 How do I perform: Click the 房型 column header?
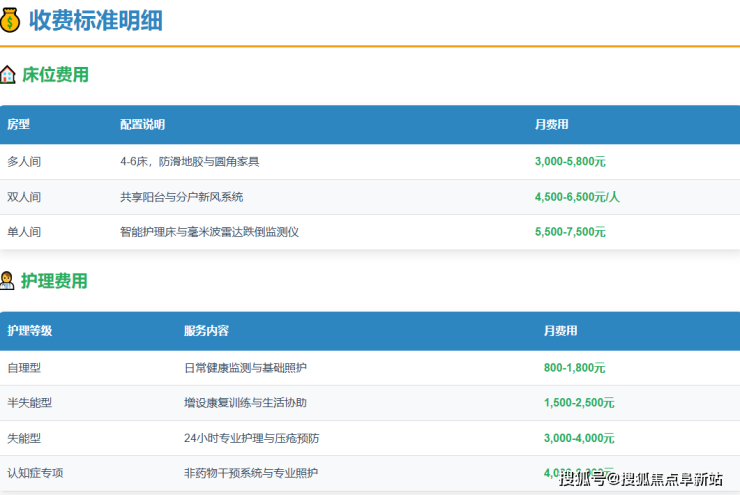[19, 125]
